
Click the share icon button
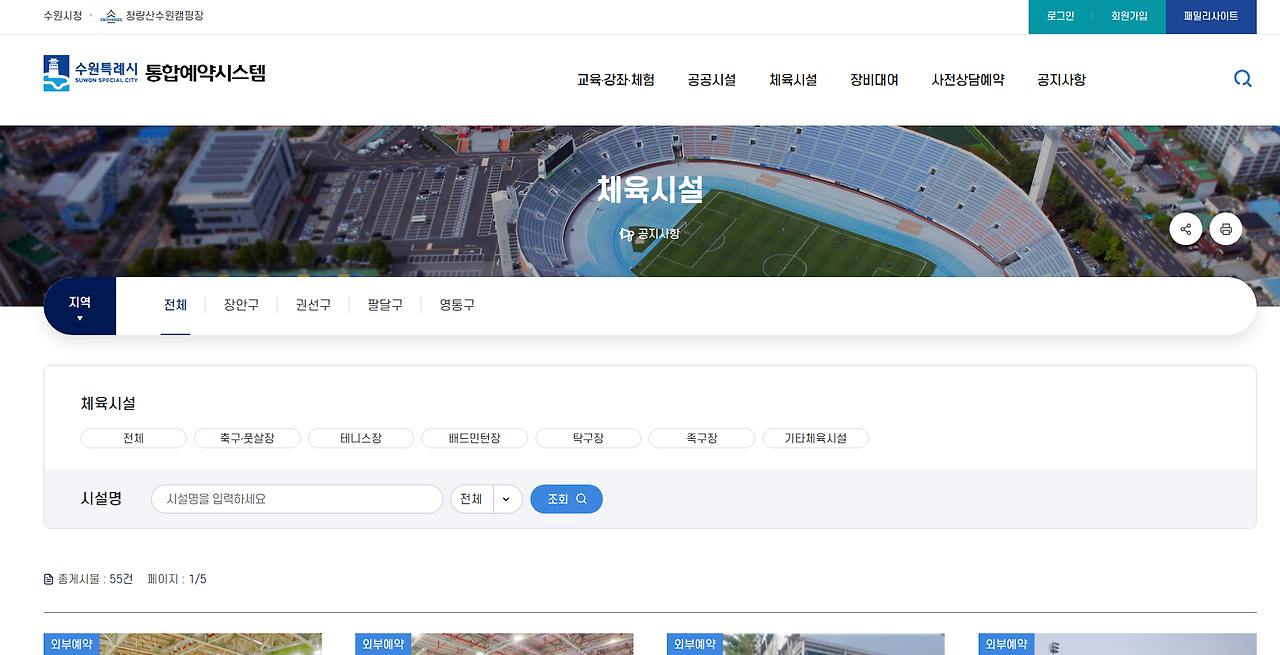(1186, 229)
